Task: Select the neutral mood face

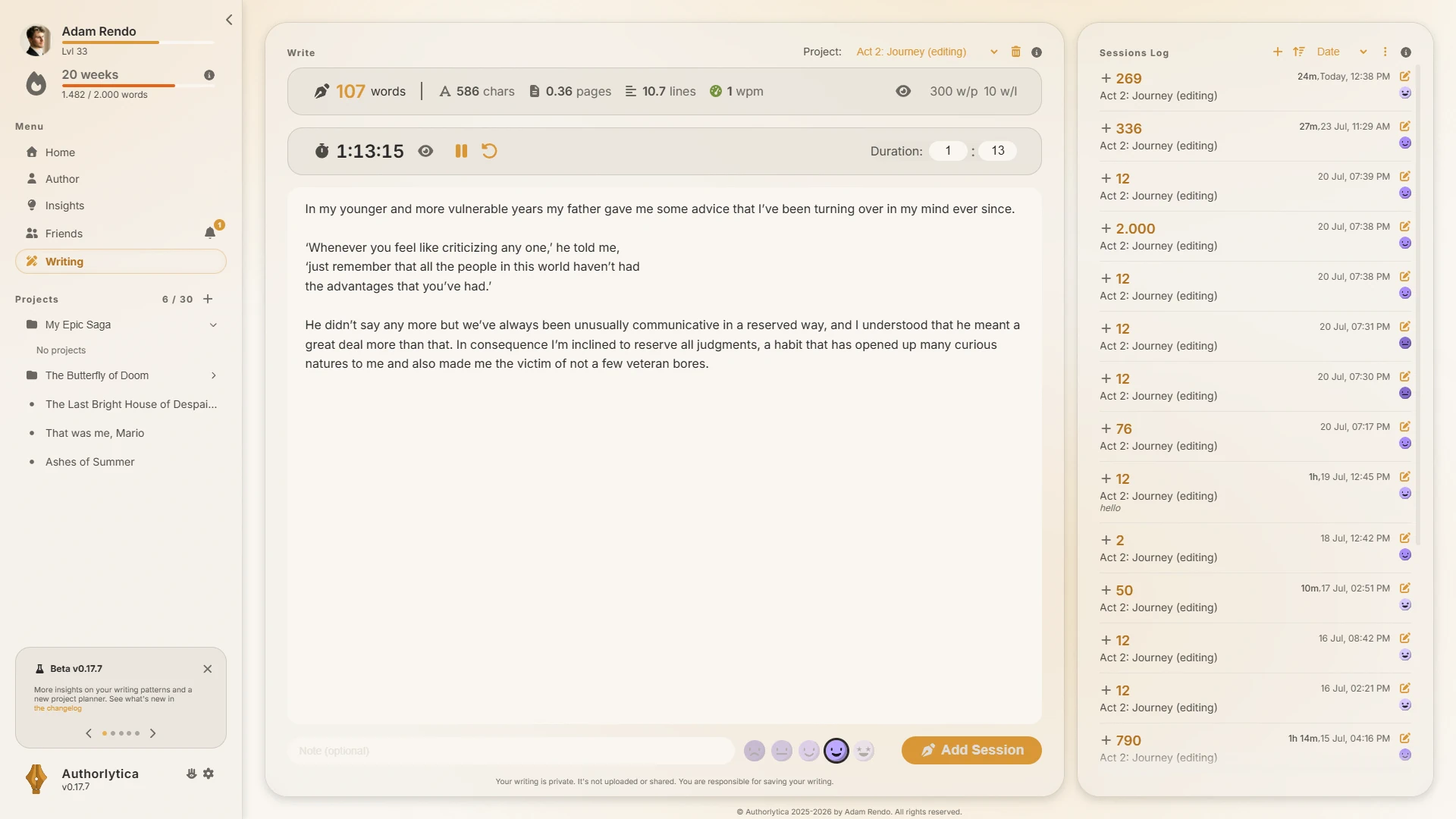Action: [782, 751]
